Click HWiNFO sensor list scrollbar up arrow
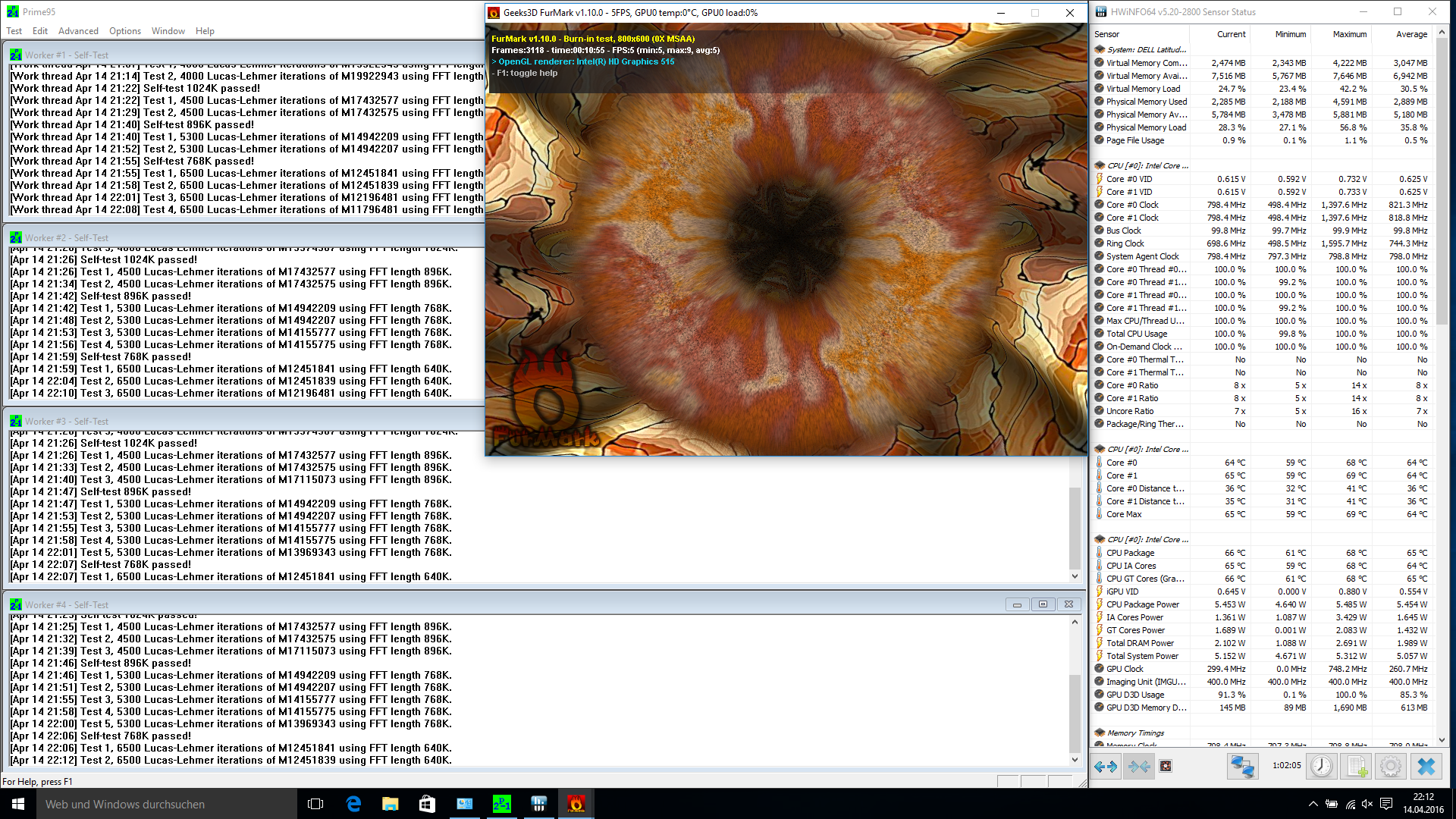This screenshot has width=1456, height=819. click(x=1442, y=33)
